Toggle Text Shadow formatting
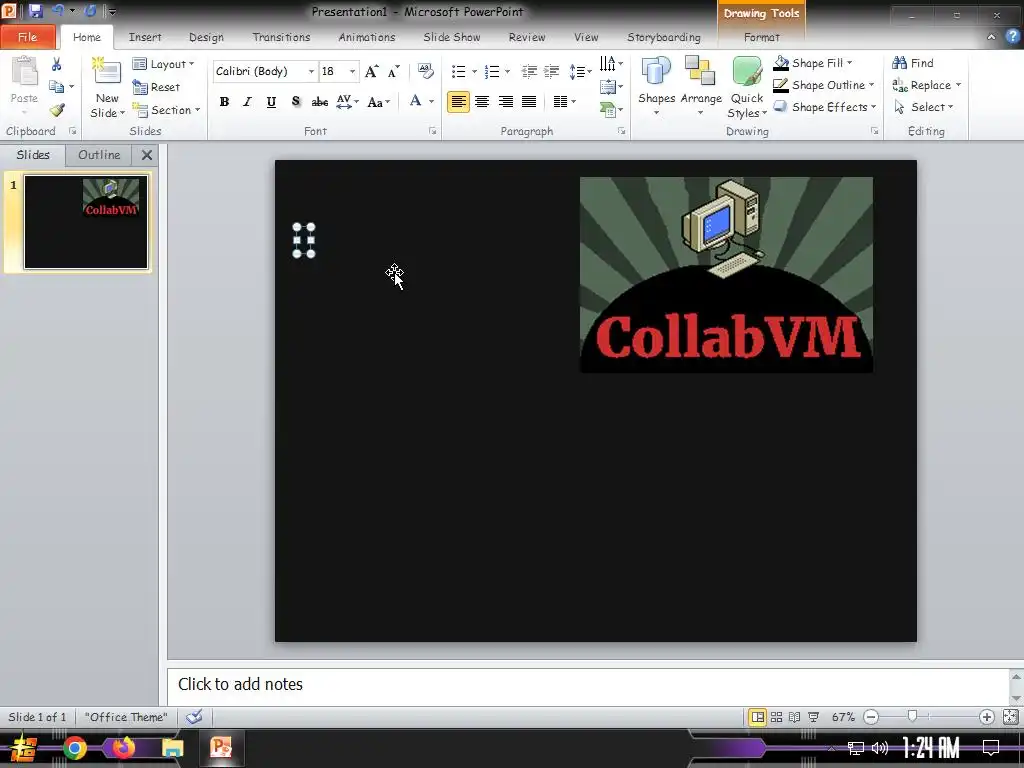This screenshot has height=768, width=1024. coord(295,102)
